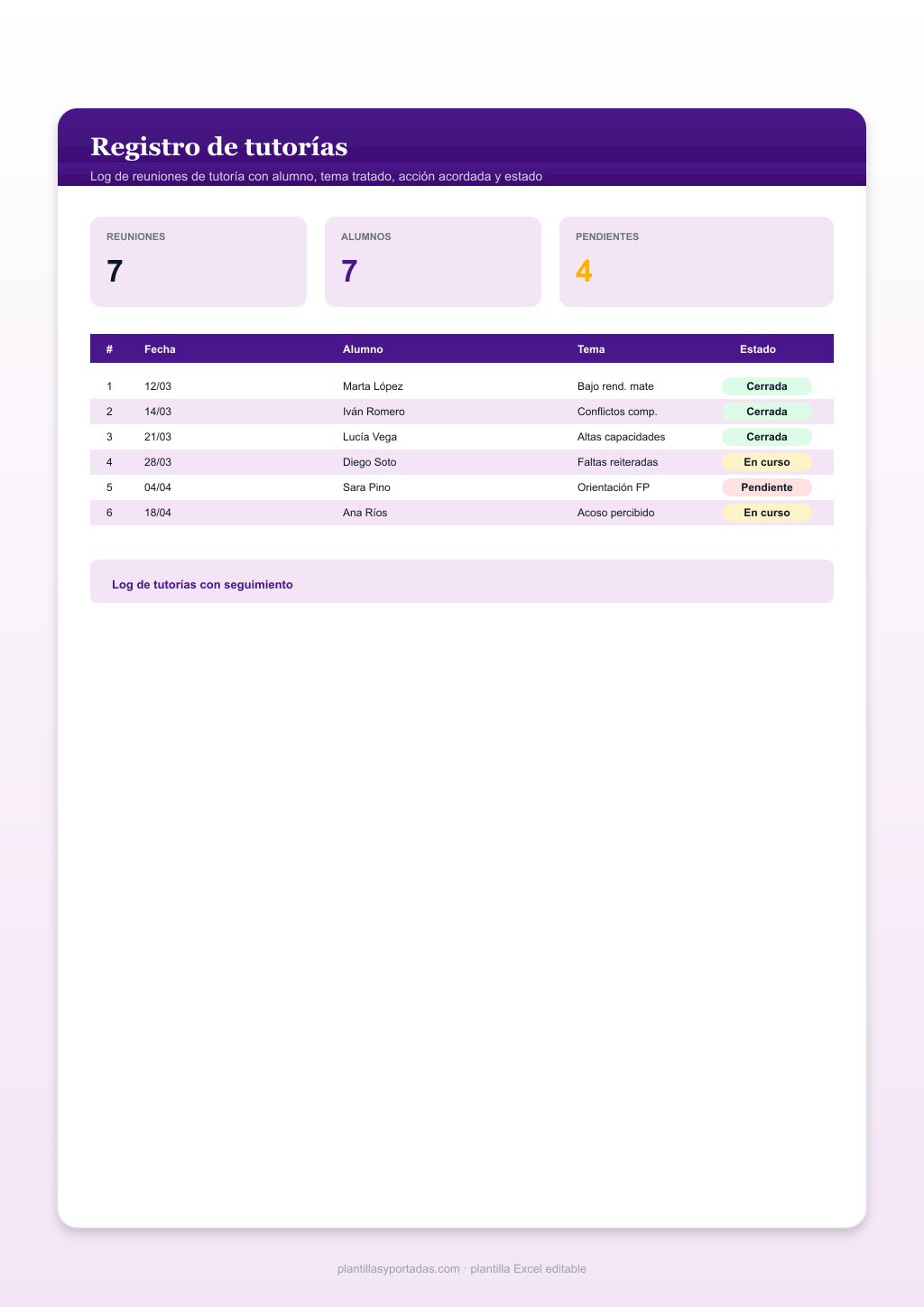Click student name Lucía Vega
The image size is (924, 1307).
(370, 437)
